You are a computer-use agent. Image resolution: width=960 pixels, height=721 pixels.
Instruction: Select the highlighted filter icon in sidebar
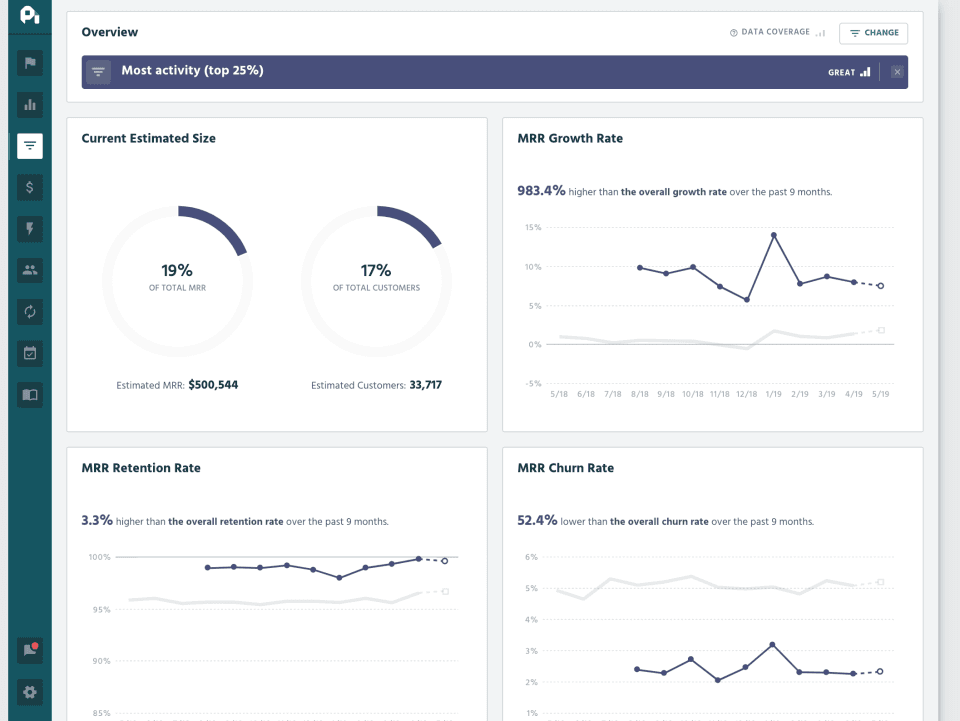click(x=30, y=146)
